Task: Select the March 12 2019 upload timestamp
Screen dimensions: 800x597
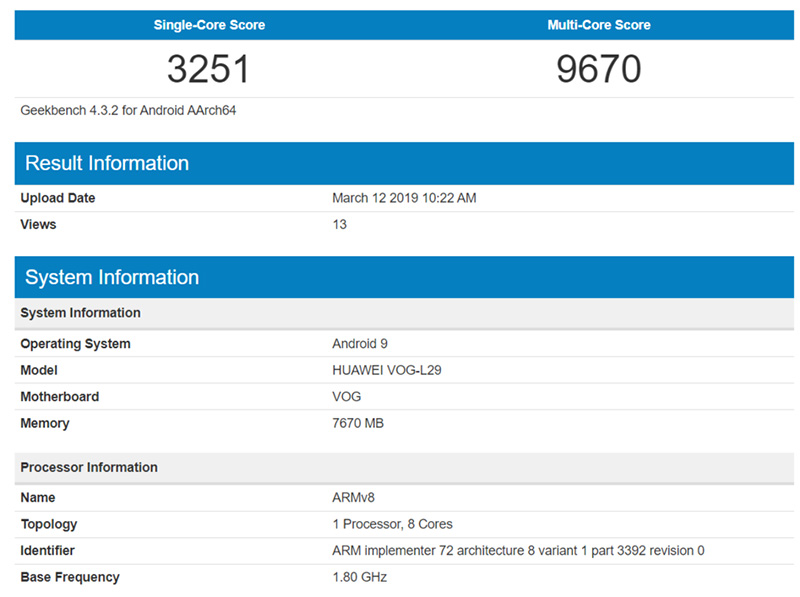Action: click(404, 198)
